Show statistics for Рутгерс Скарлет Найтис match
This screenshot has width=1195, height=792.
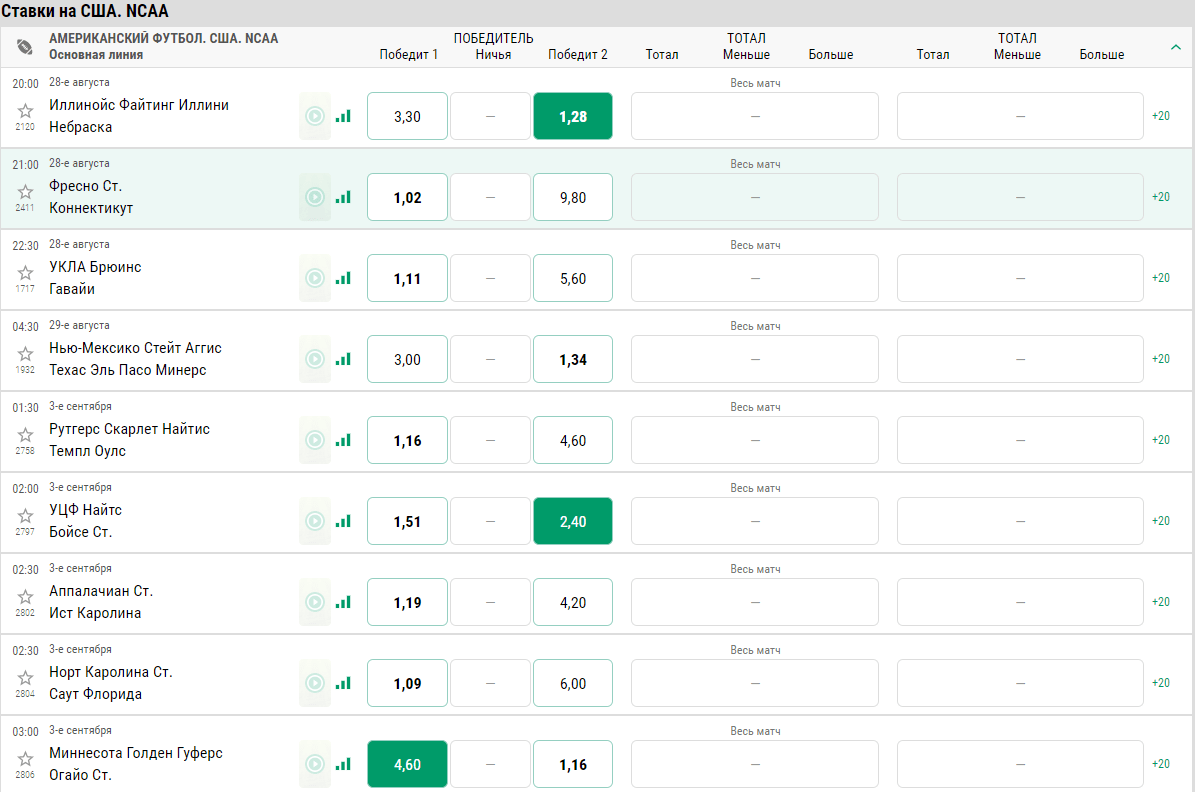click(x=343, y=440)
